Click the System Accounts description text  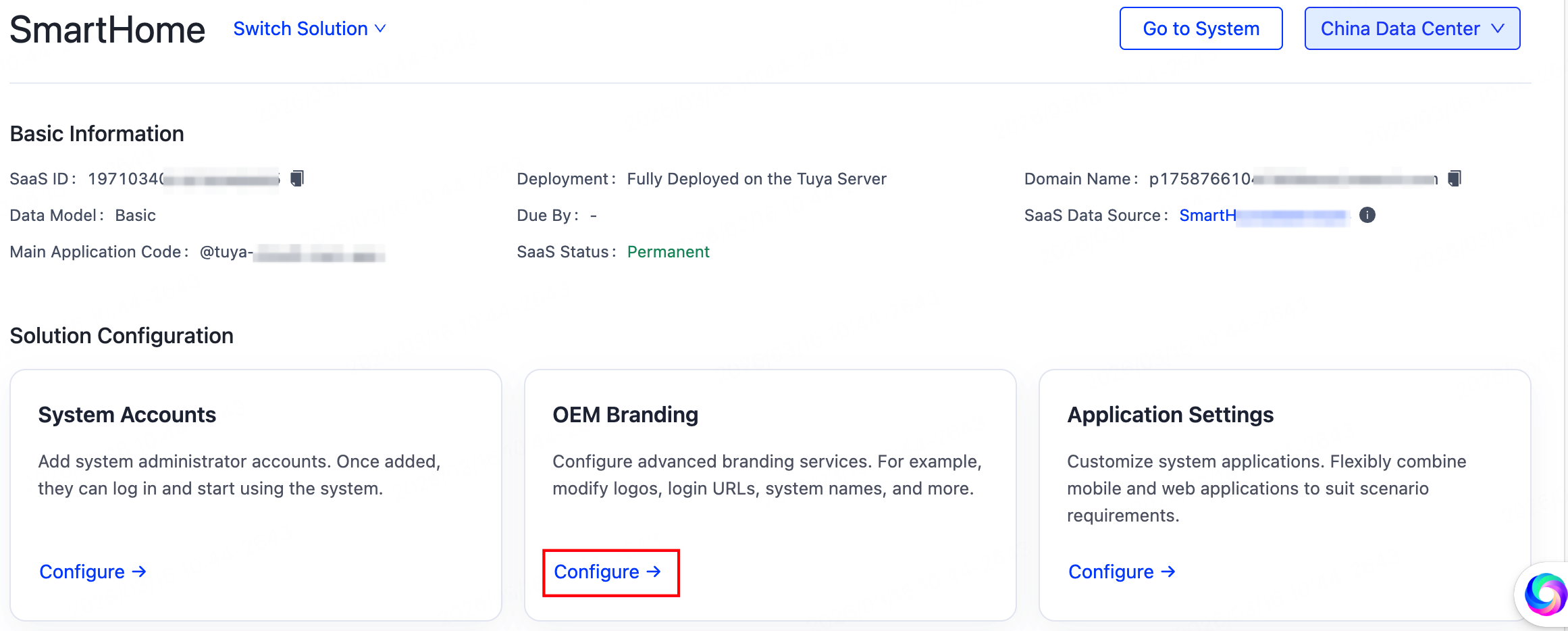(239, 475)
